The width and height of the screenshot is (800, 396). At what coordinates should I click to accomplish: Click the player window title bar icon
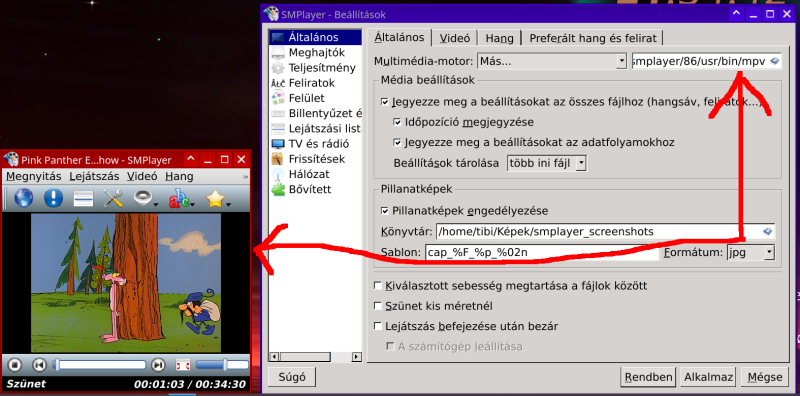point(11,160)
